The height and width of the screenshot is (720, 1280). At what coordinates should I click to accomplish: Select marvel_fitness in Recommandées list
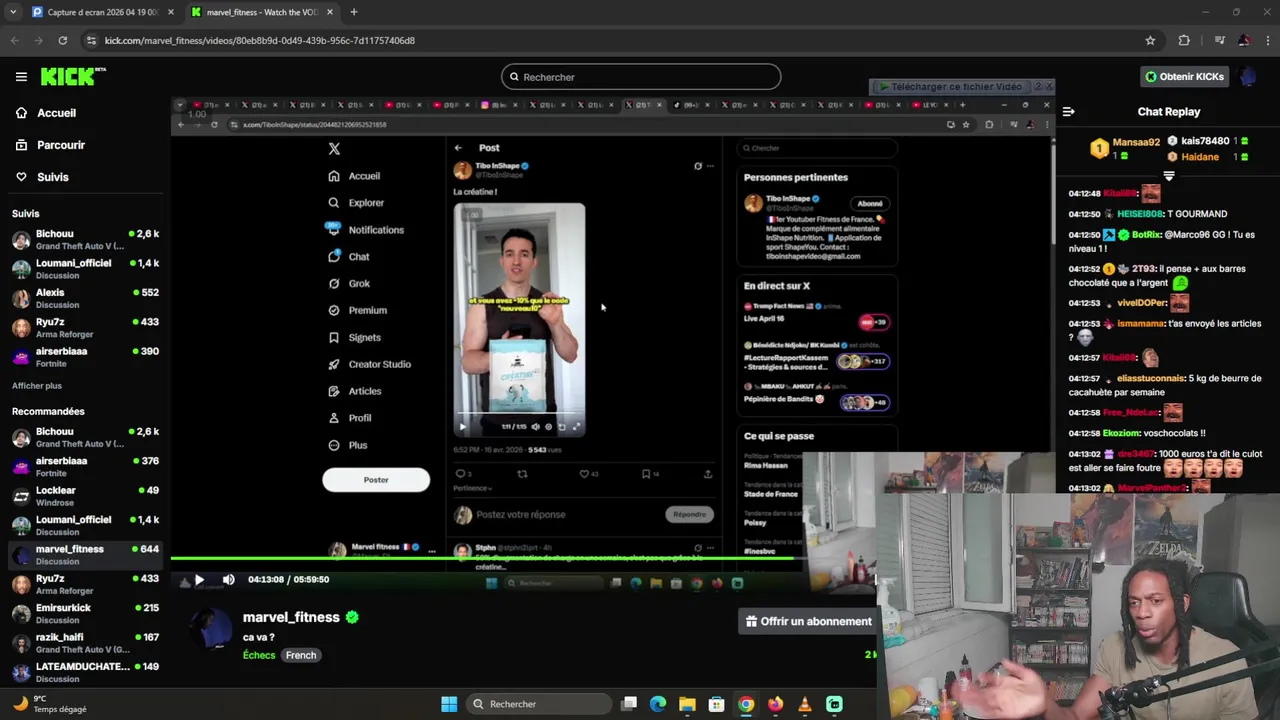[84, 555]
